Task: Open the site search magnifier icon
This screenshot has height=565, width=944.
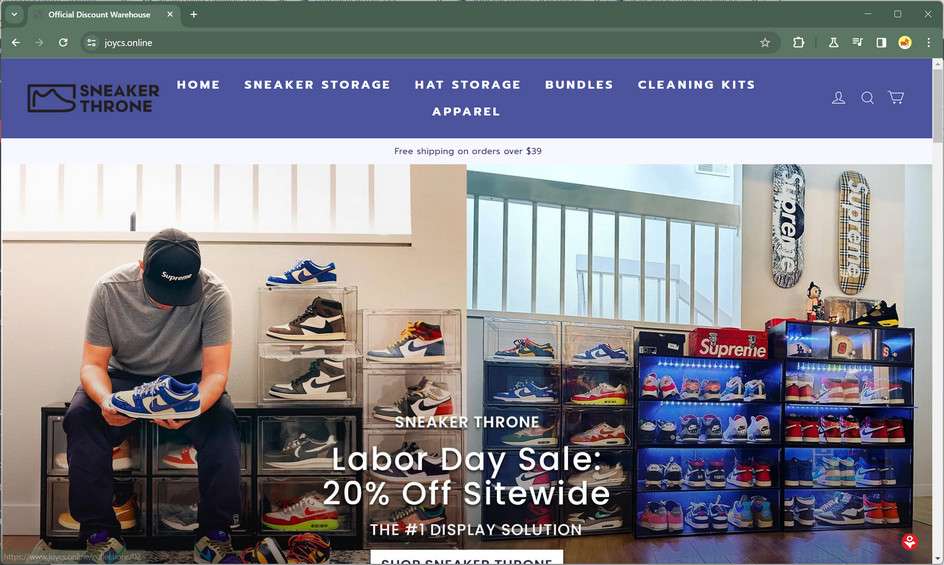Action: (867, 98)
